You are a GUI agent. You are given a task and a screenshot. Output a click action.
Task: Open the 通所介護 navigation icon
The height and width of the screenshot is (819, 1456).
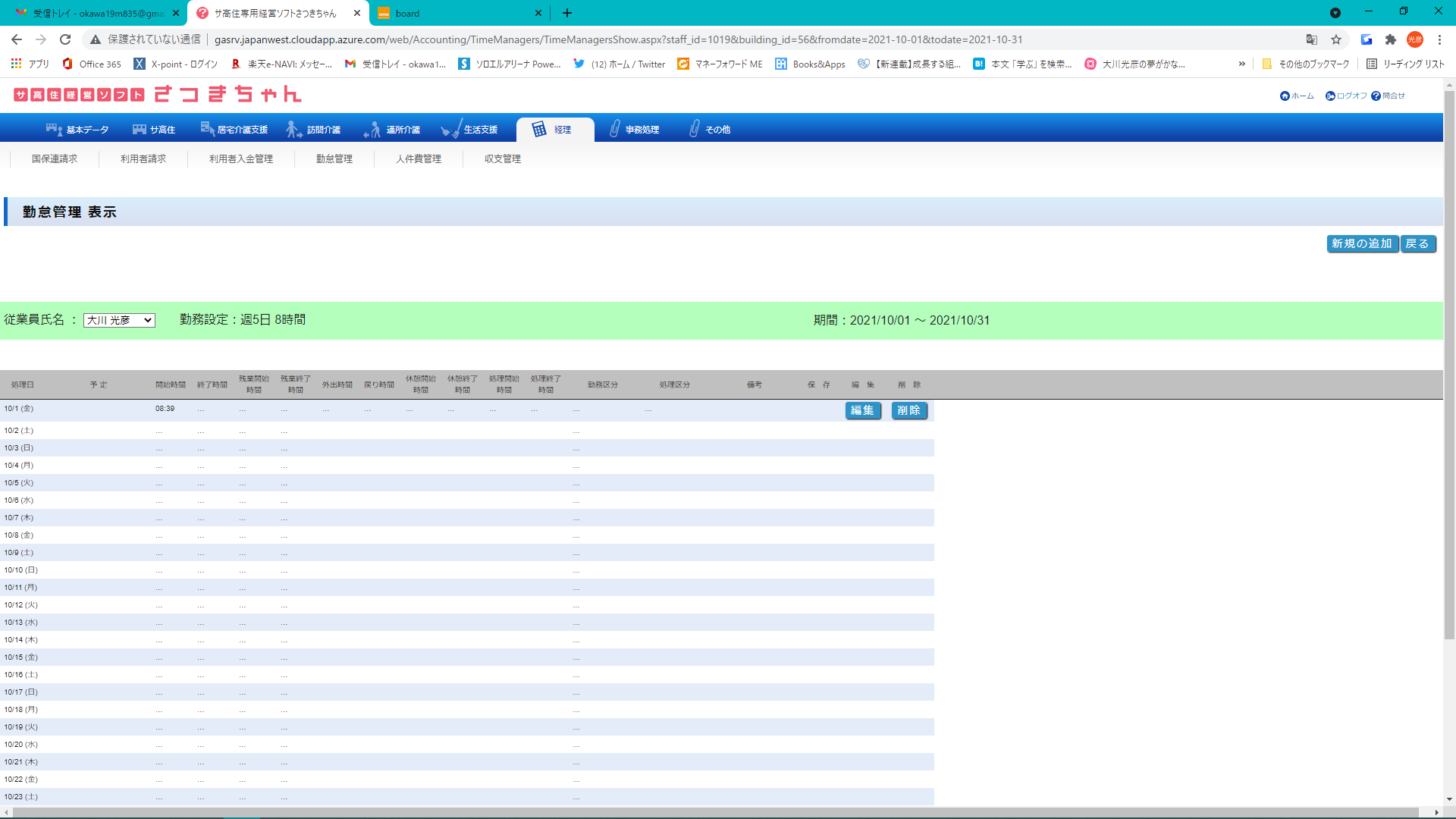click(x=372, y=130)
